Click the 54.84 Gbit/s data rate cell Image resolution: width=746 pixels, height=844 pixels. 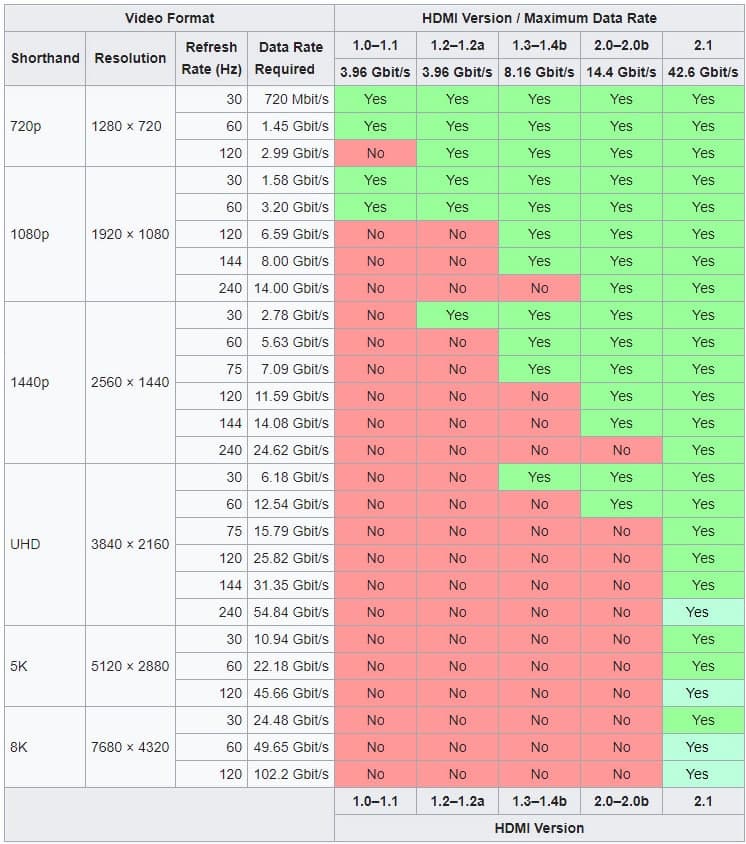[x=291, y=612]
